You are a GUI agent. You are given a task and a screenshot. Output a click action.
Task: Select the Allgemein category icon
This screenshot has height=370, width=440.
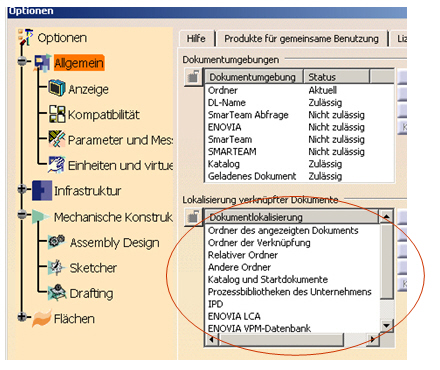point(43,62)
